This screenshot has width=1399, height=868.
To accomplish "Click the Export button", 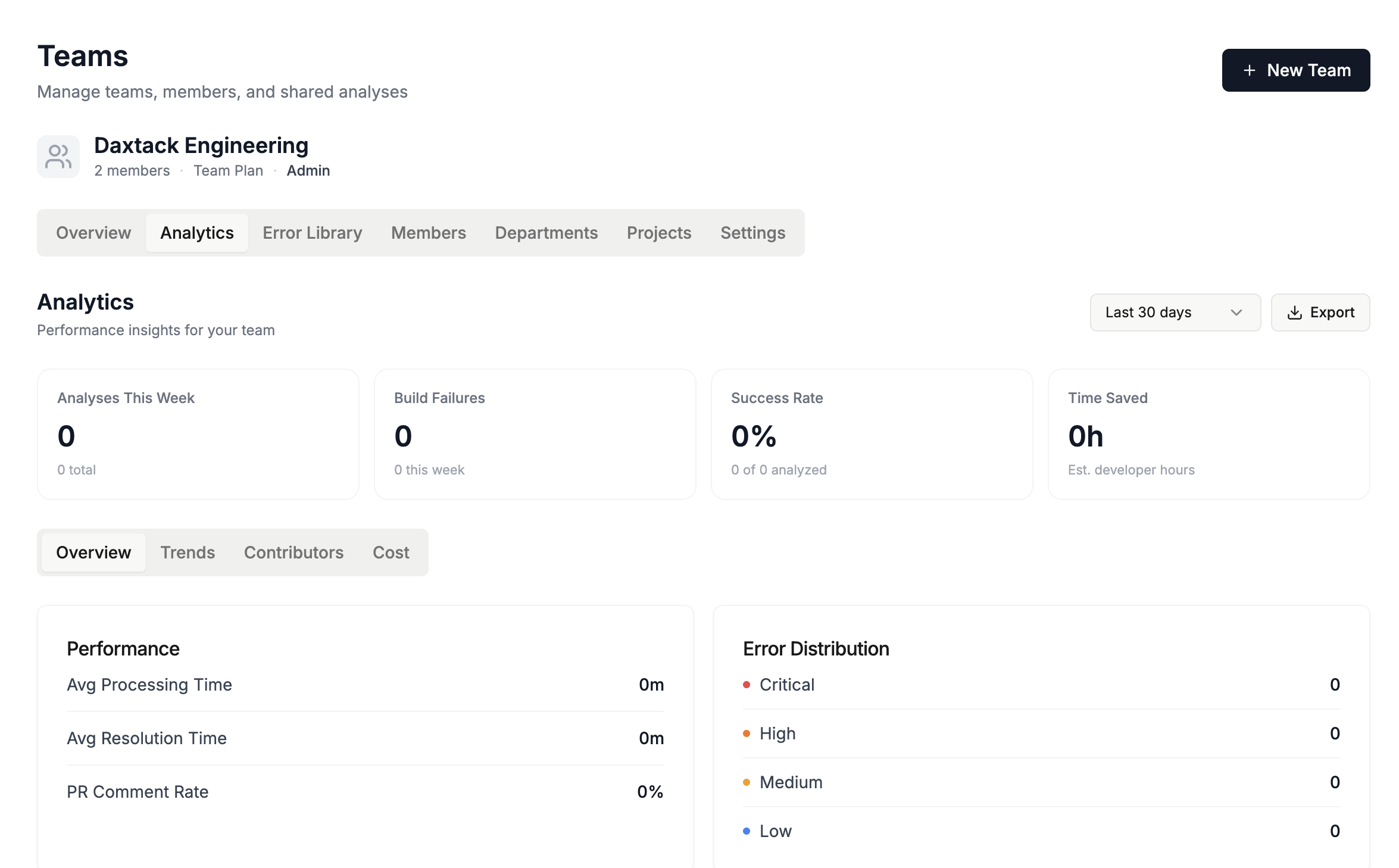I will coord(1320,313).
